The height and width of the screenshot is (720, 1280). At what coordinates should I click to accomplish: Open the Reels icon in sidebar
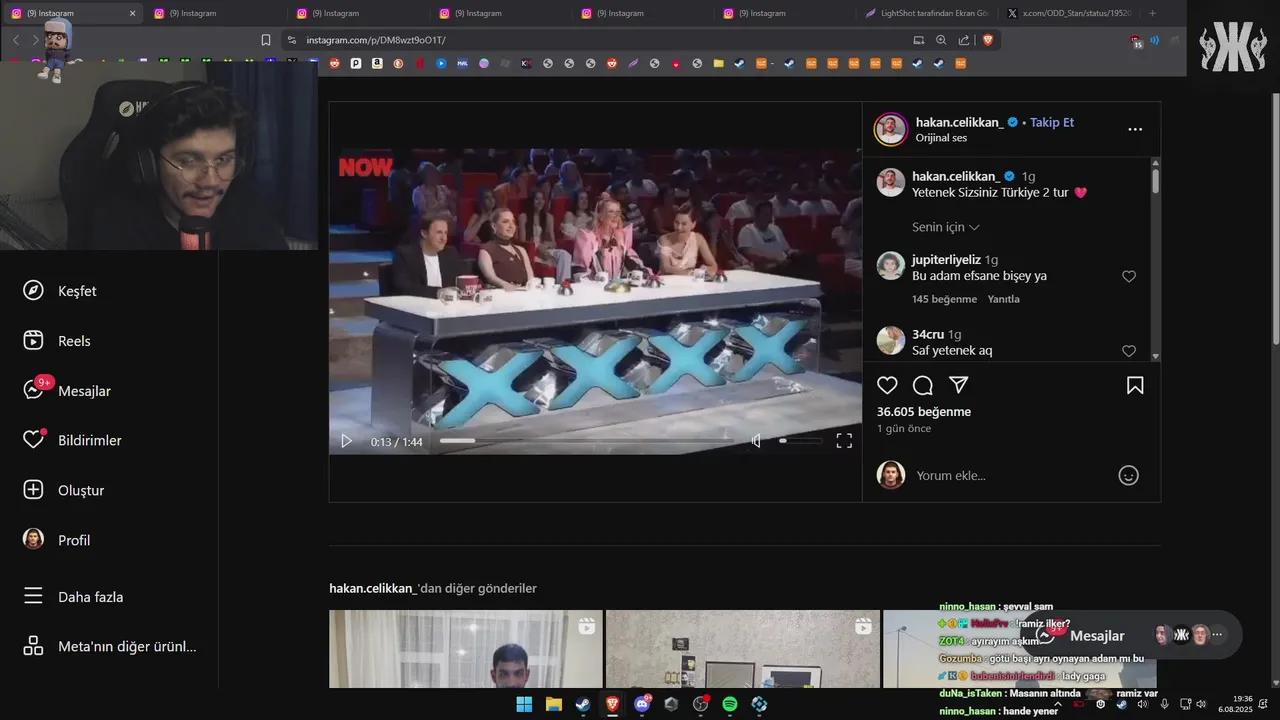33,340
